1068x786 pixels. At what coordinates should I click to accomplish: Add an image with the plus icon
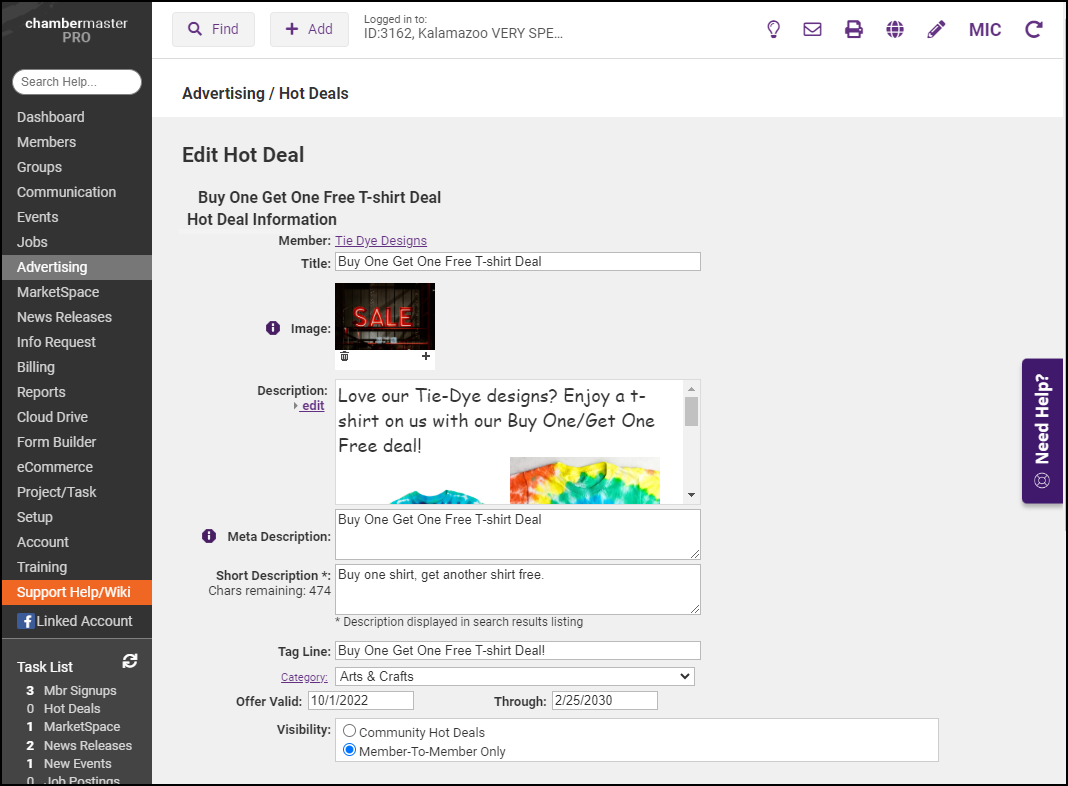tap(425, 356)
